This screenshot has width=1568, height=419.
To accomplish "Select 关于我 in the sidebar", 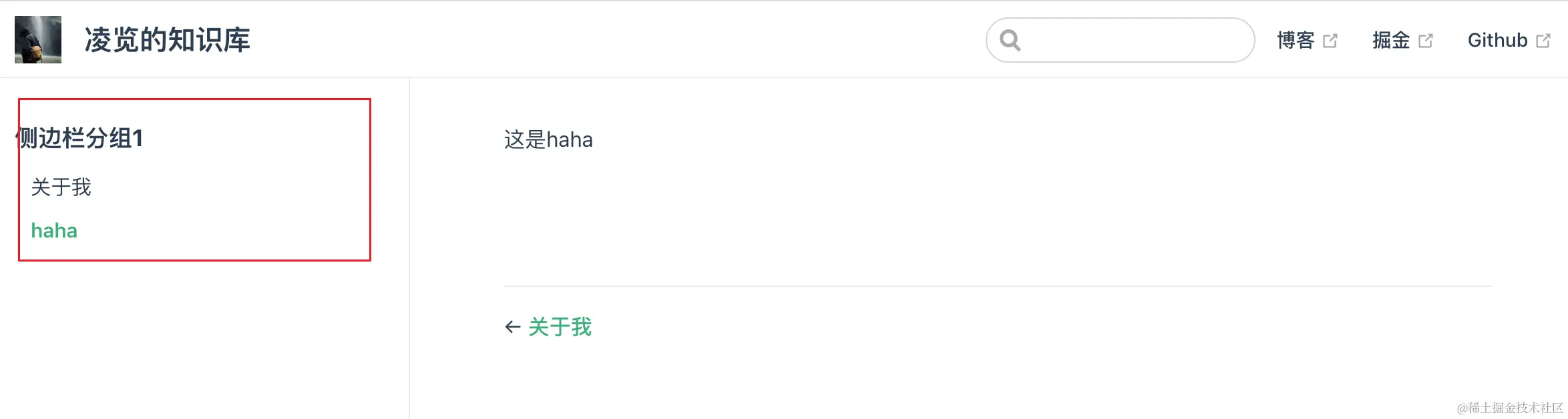I will coord(61,187).
